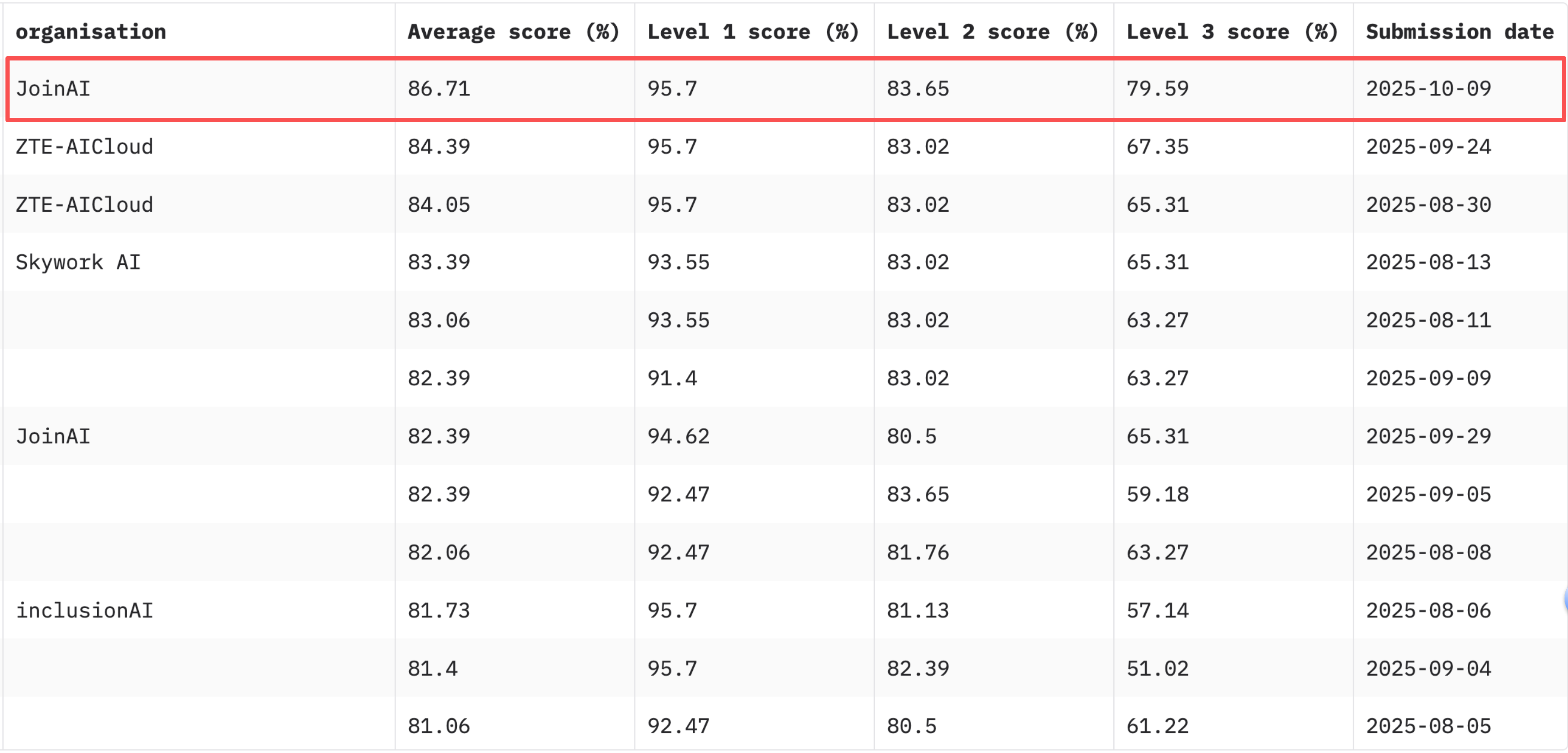Select the 84.39 average score cell

pos(439,146)
